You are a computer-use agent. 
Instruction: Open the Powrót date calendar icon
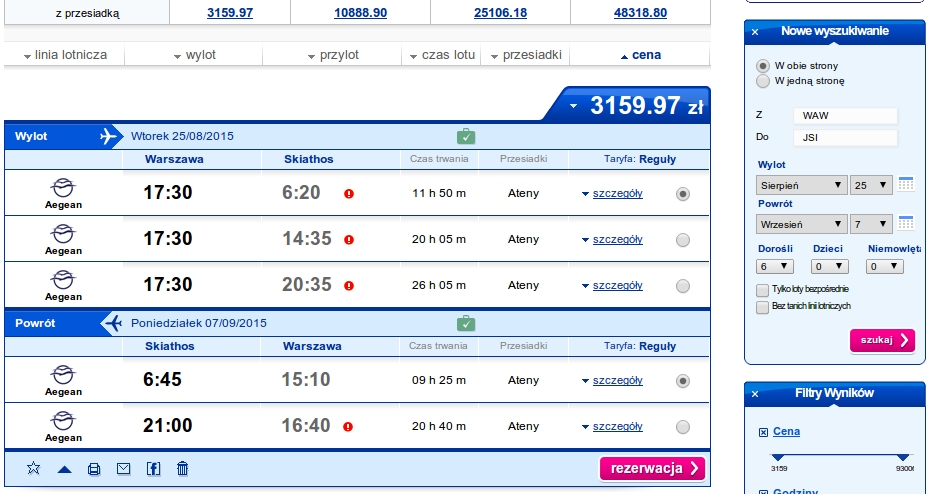905,223
